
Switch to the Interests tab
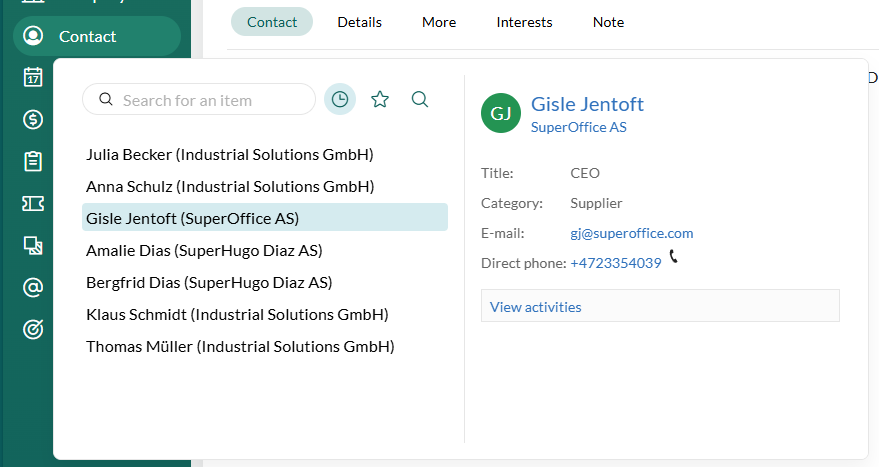(x=524, y=22)
